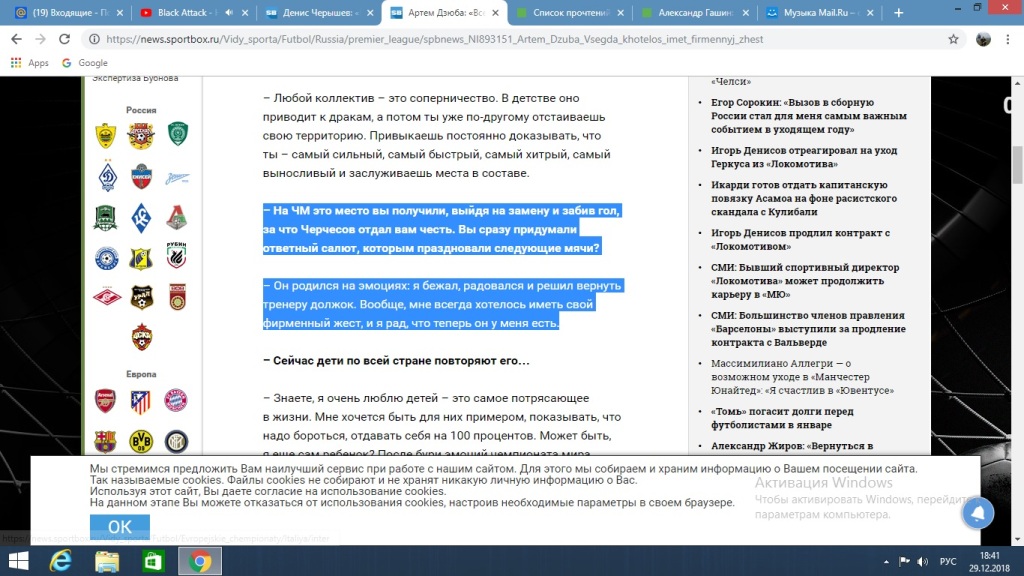Open the Ural club logo
The width and height of the screenshot is (1024, 576).
click(142, 297)
